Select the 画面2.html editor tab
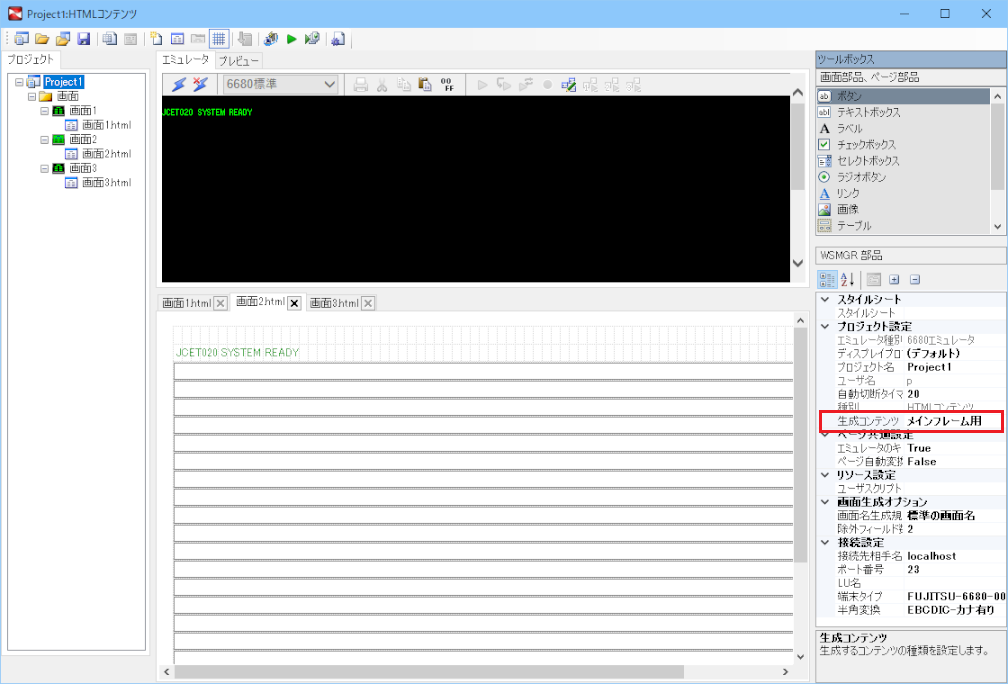This screenshot has width=1008, height=684. coord(260,302)
